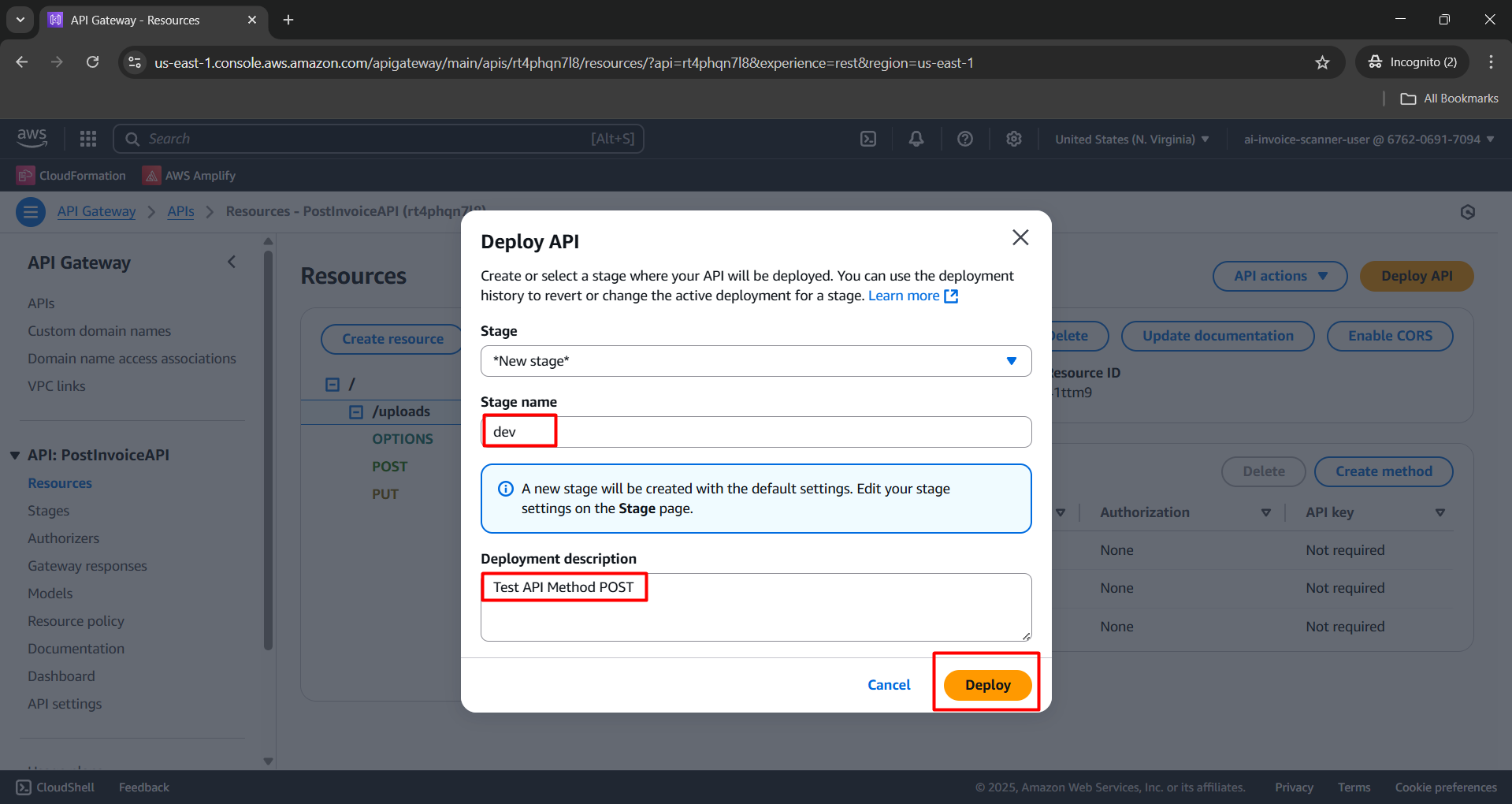Open the notifications bell
The width and height of the screenshot is (1512, 804).
coord(916,140)
